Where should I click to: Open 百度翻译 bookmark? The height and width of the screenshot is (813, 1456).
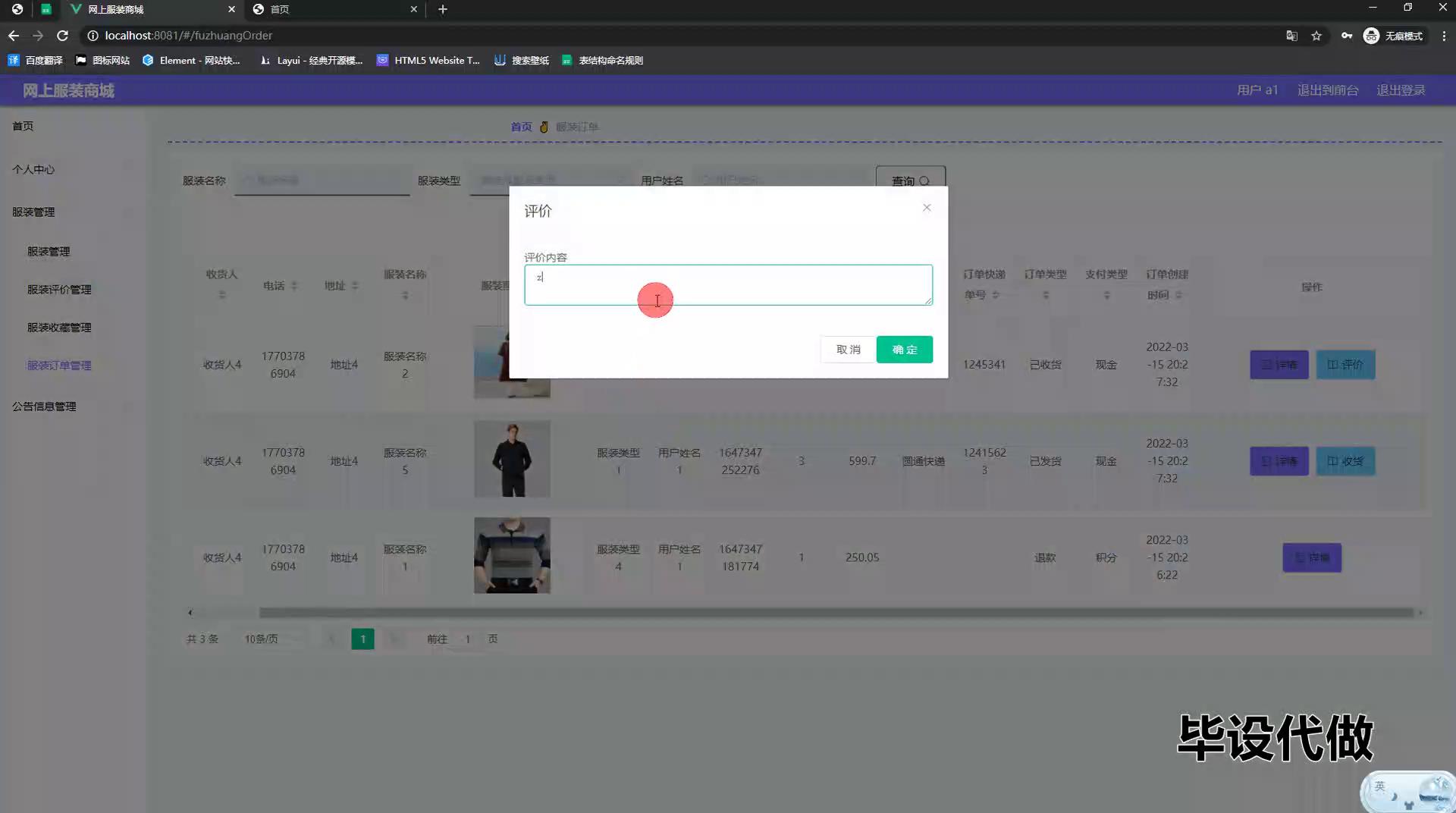(36, 60)
